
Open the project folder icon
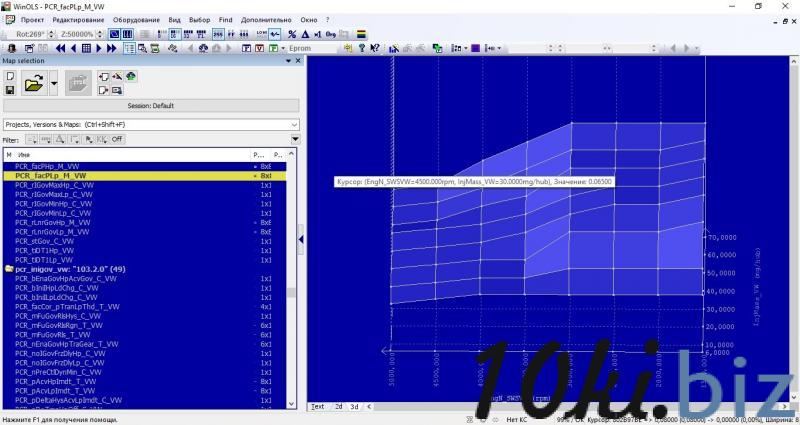[34, 83]
